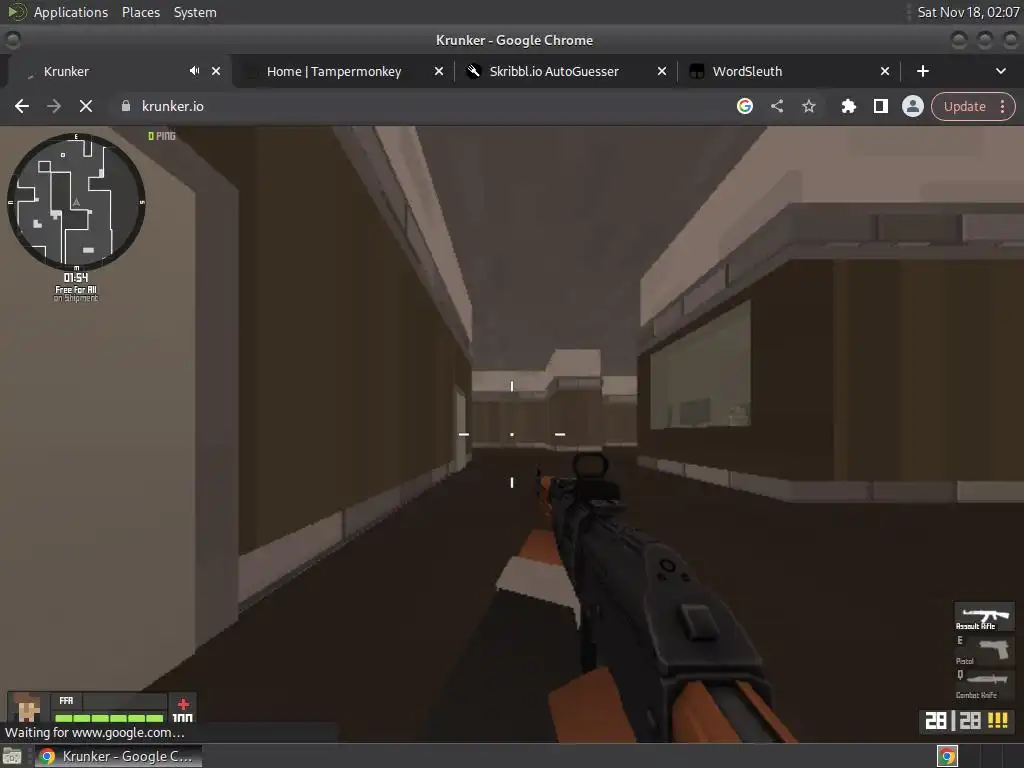This screenshot has width=1024, height=768.
Task: Click the Chrome icon in bottom tray
Action: [948, 756]
